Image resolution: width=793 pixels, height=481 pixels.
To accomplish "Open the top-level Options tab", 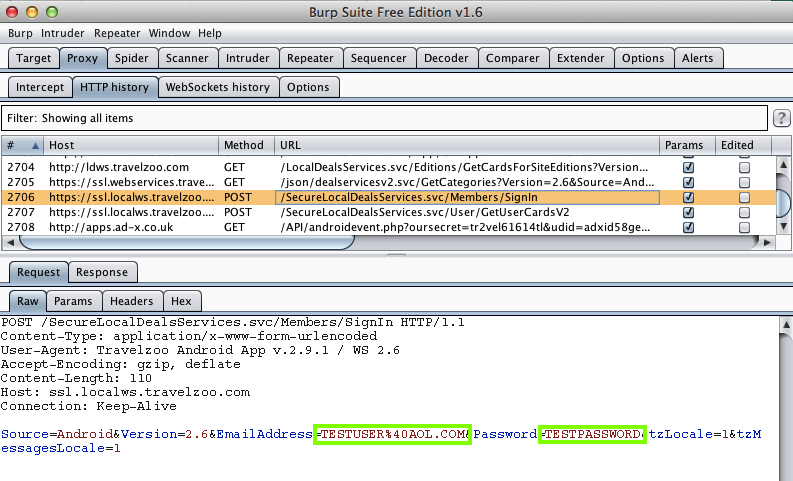I will tap(643, 58).
